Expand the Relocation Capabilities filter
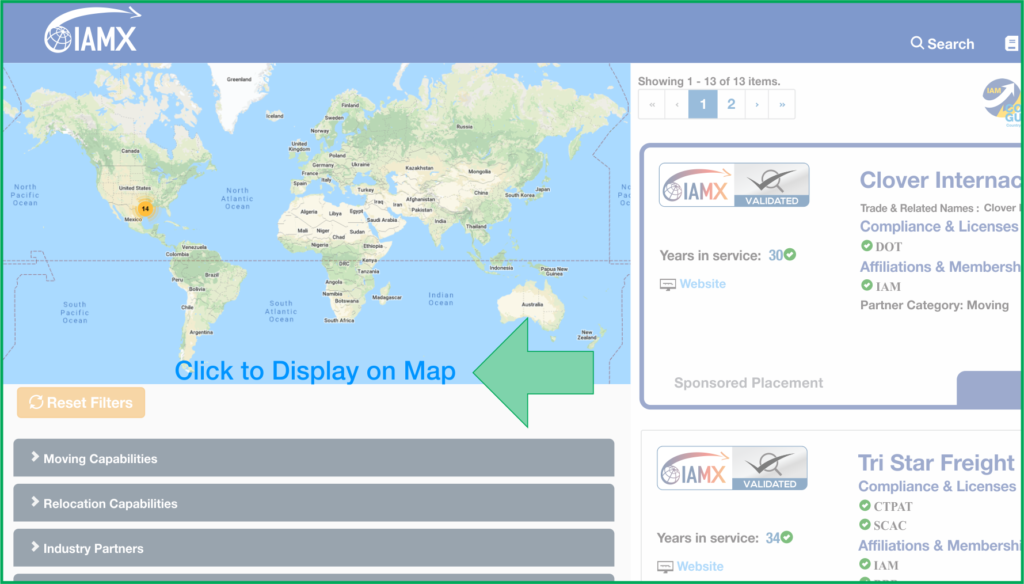The height and width of the screenshot is (584, 1024). (x=313, y=503)
